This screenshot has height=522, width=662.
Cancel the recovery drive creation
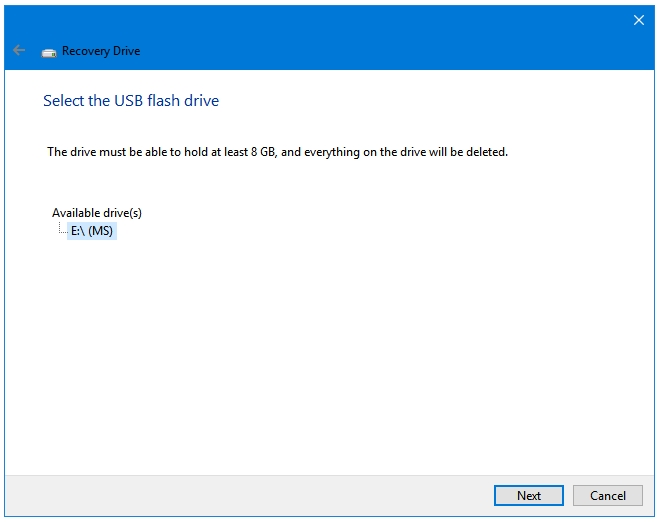point(608,495)
